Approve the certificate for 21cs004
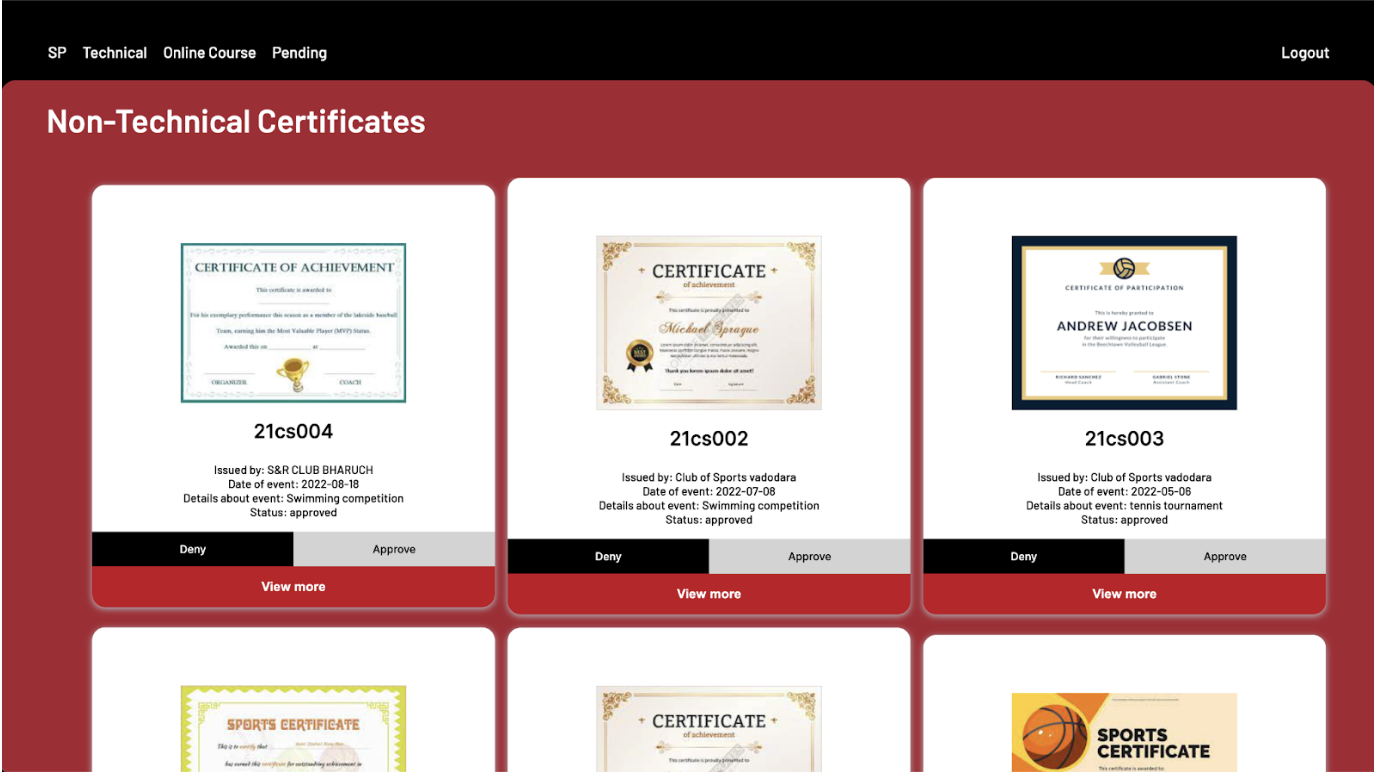 [x=394, y=549]
